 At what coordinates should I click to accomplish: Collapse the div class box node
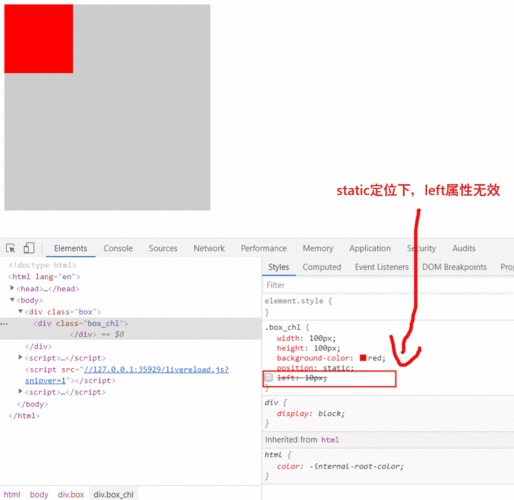pyautogui.click(x=20, y=311)
